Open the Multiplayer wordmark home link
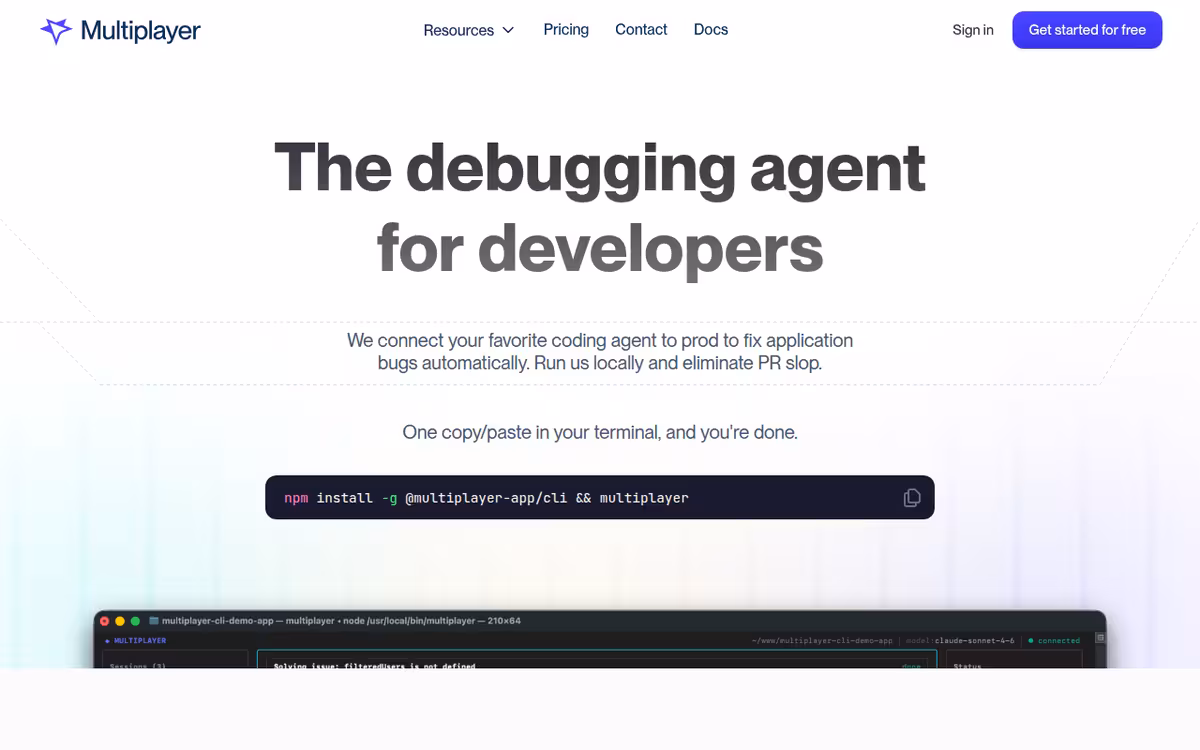The image size is (1200, 750). (x=140, y=31)
